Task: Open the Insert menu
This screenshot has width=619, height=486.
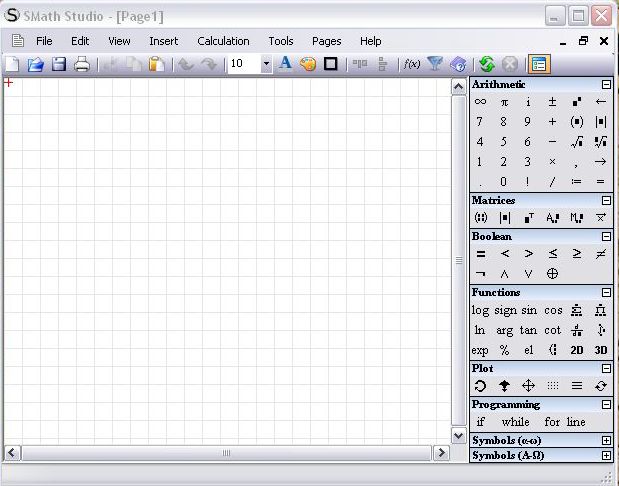Action: coord(163,41)
